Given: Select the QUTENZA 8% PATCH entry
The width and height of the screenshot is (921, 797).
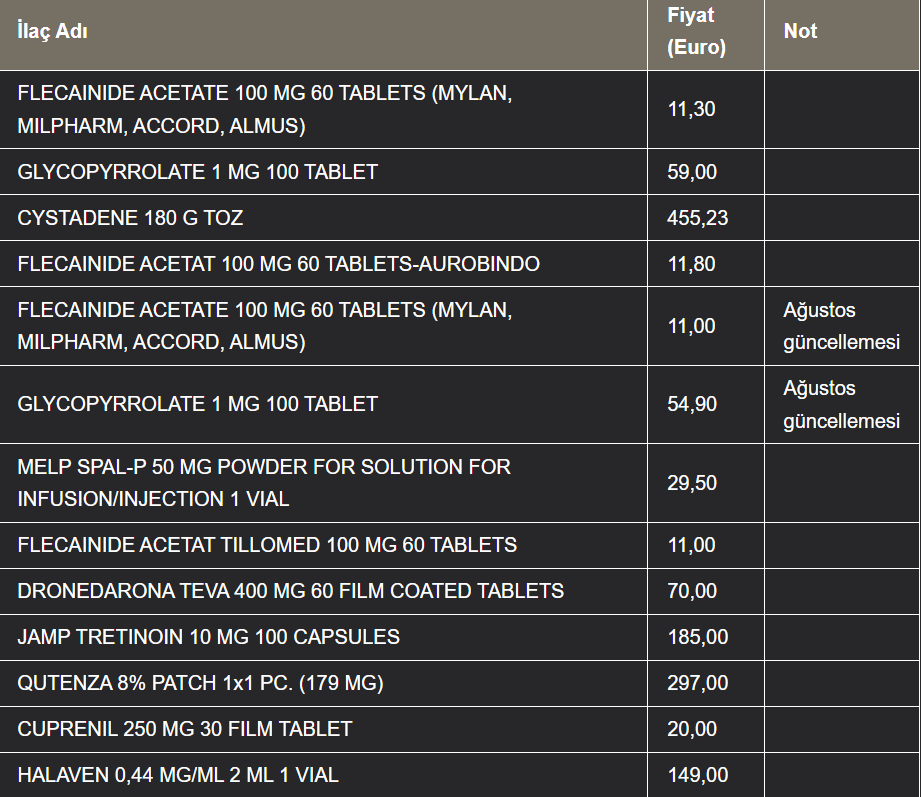Looking at the screenshot, I should tap(200, 683).
